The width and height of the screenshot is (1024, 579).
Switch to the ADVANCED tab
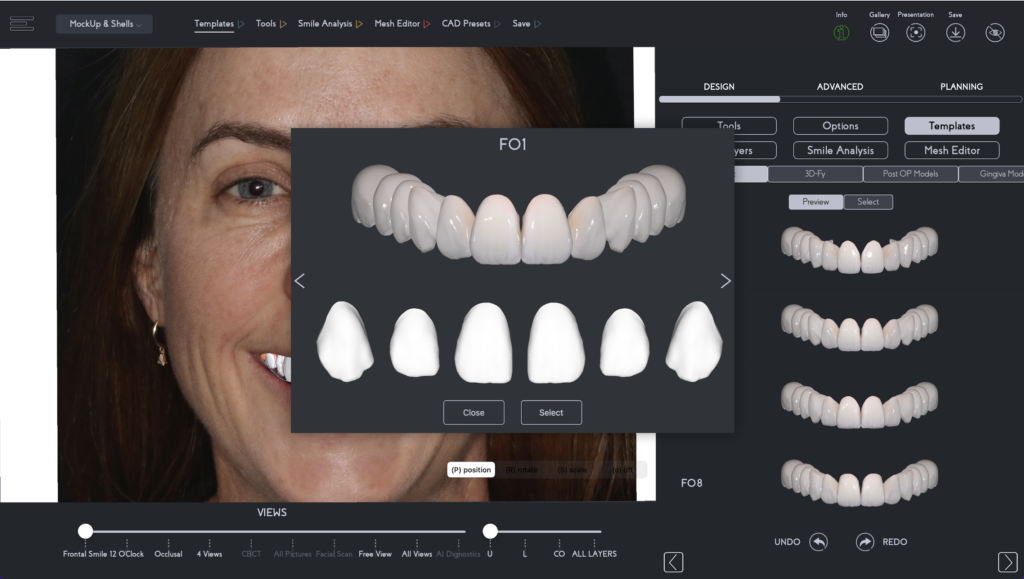tap(840, 87)
